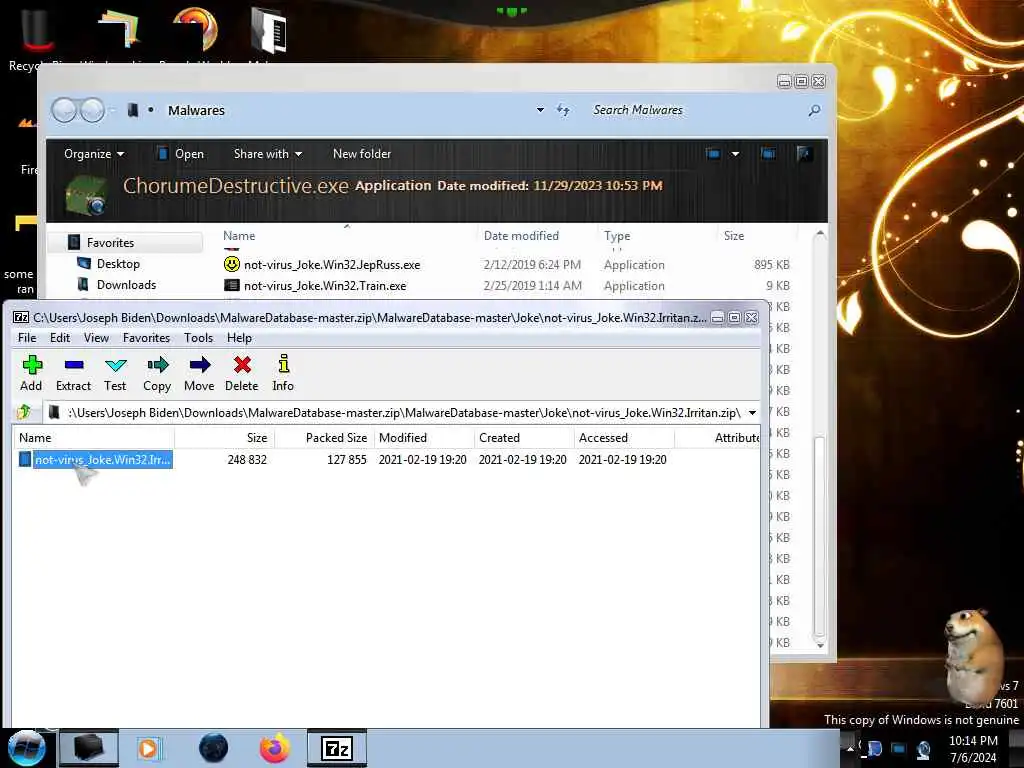The height and width of the screenshot is (768, 1024).
Task: Select not-virus_Joke.Win32.Train.exe in Explorer
Action: click(x=325, y=286)
